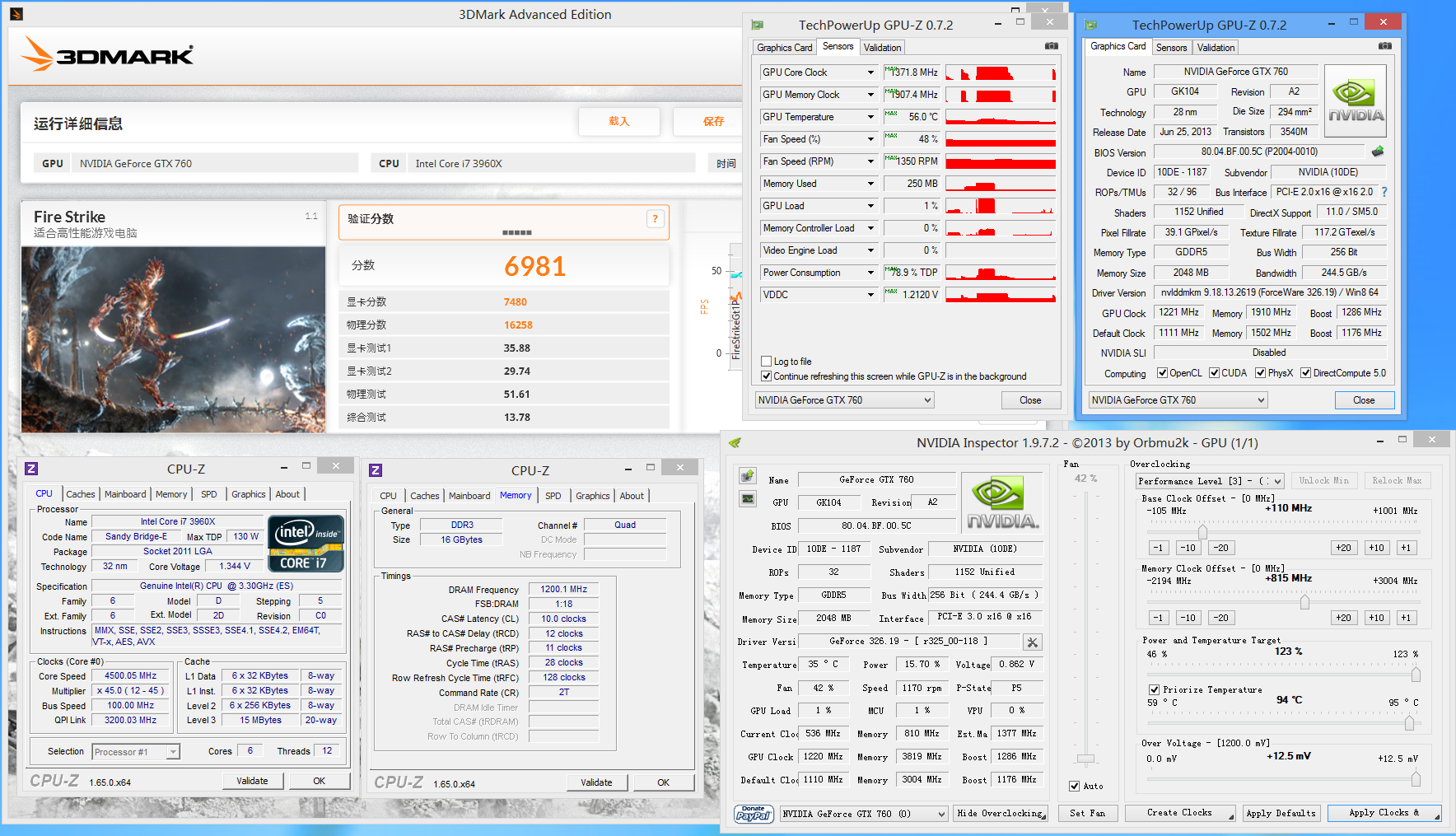
Task: Click the BIOS Version field in GPU-Z
Action: pyautogui.click(x=1259, y=152)
